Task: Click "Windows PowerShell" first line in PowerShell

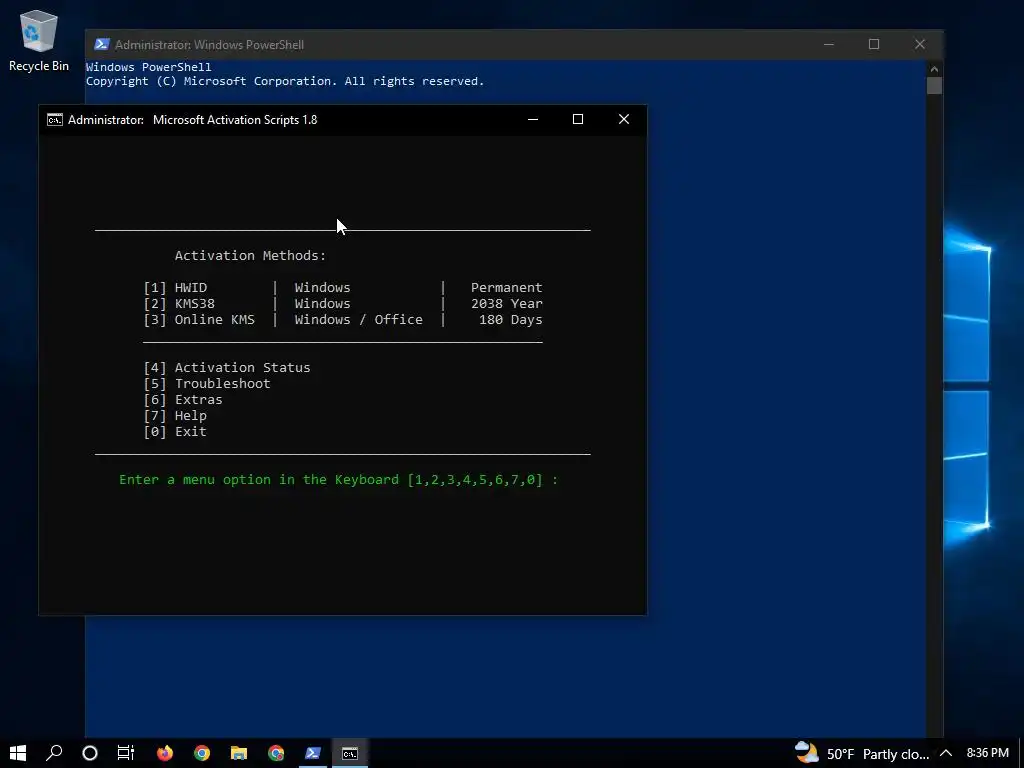Action: click(148, 67)
